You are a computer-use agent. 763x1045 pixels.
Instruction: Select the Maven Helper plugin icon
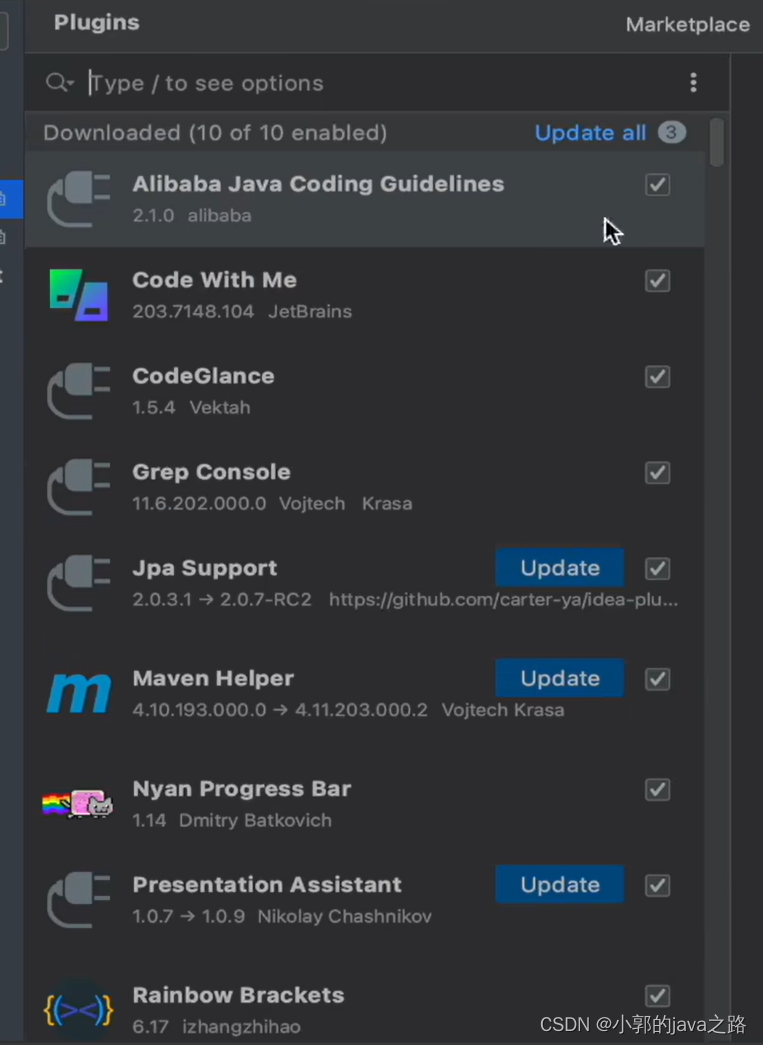tap(79, 693)
